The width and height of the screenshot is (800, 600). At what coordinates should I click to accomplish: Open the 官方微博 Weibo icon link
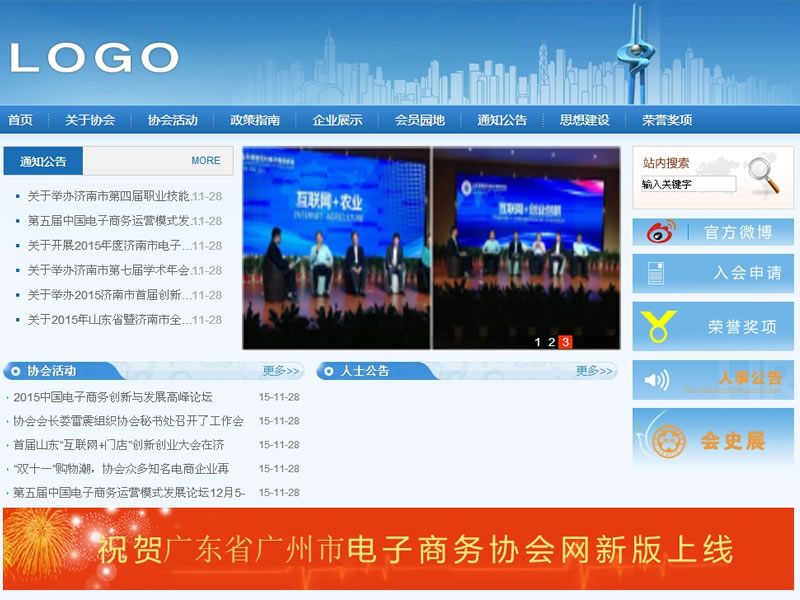click(x=659, y=232)
